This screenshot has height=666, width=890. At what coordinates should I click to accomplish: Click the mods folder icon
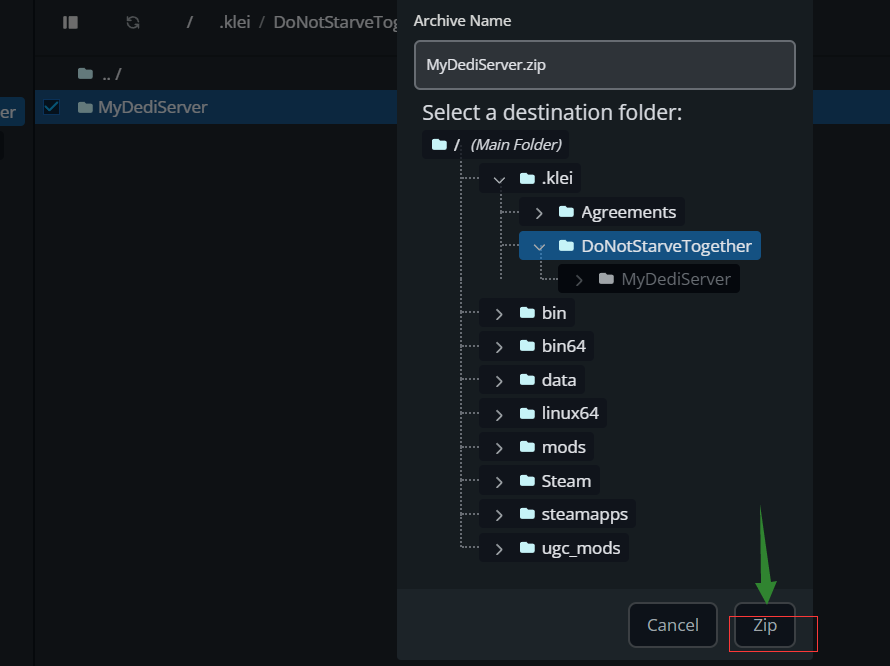[x=527, y=447]
